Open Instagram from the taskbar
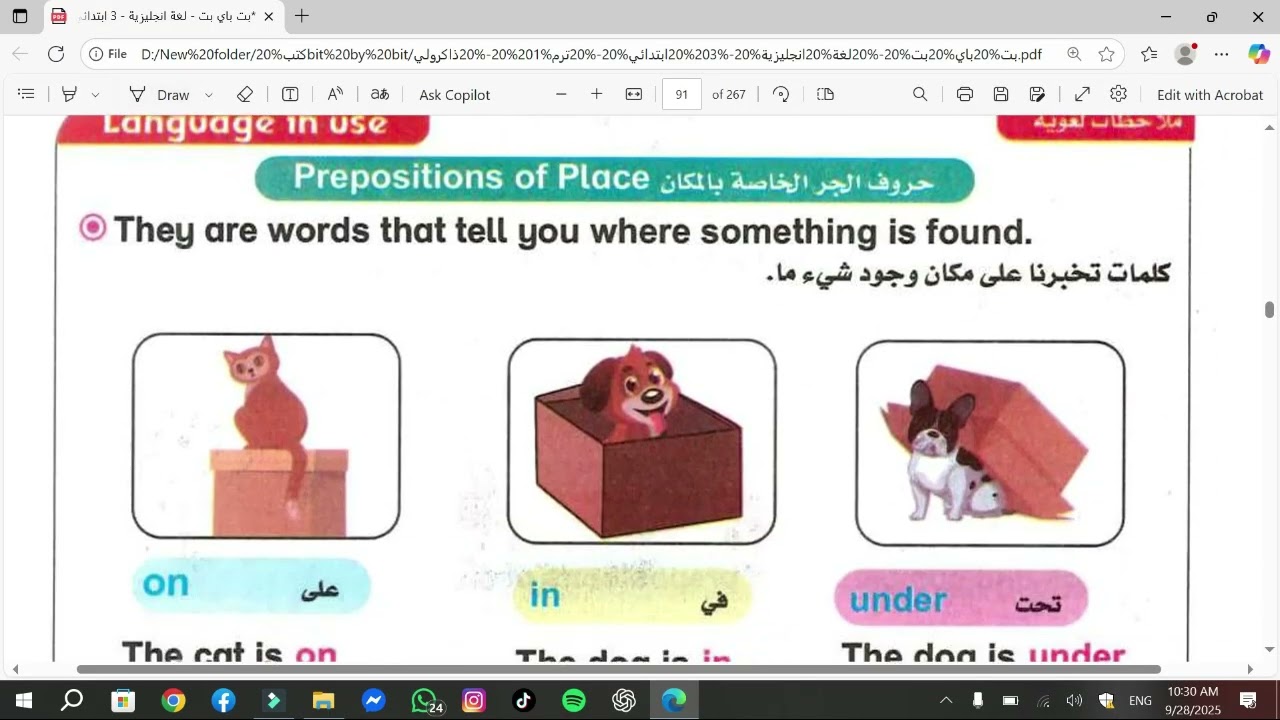 [x=474, y=700]
